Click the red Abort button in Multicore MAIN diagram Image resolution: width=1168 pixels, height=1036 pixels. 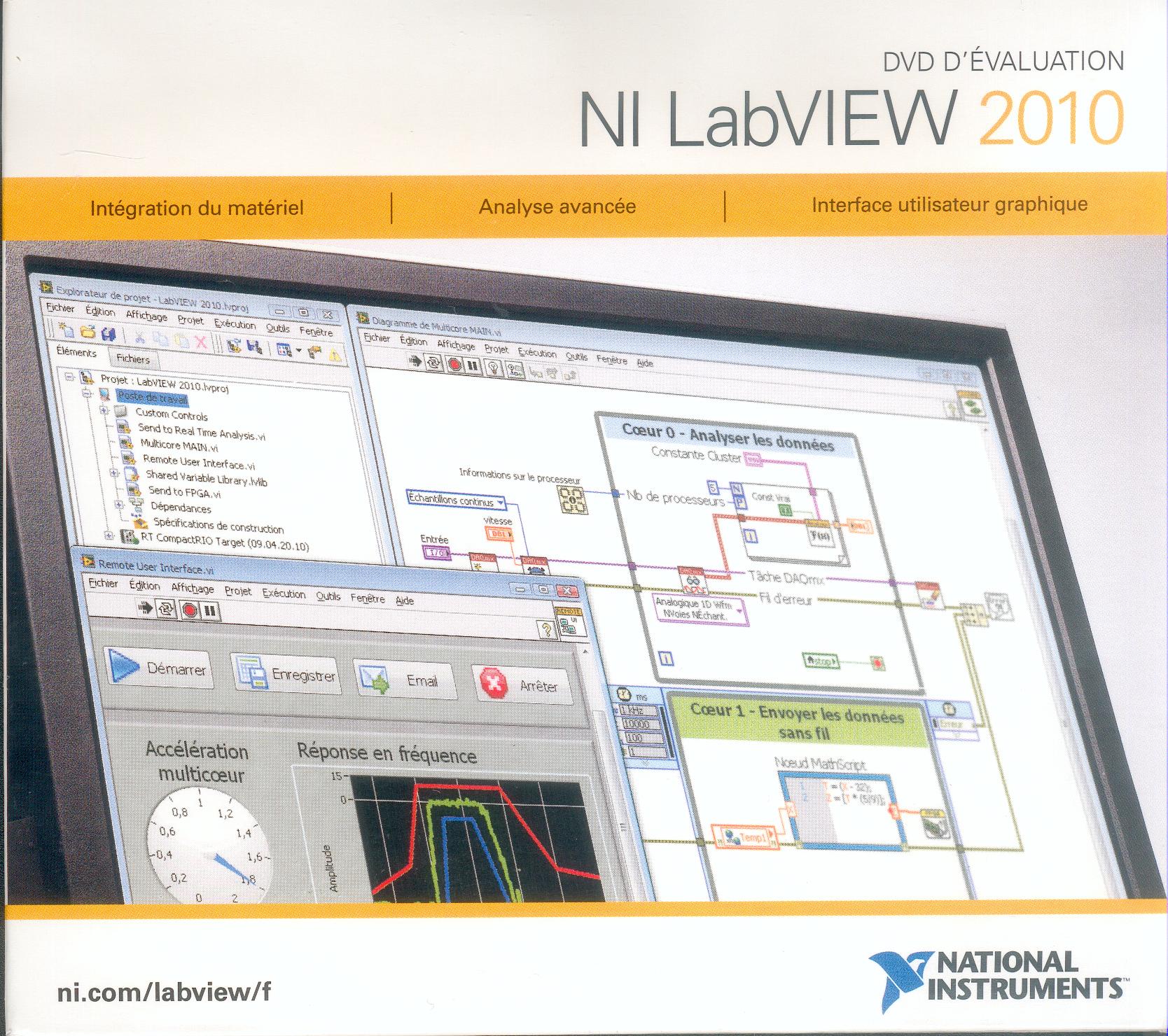454,364
